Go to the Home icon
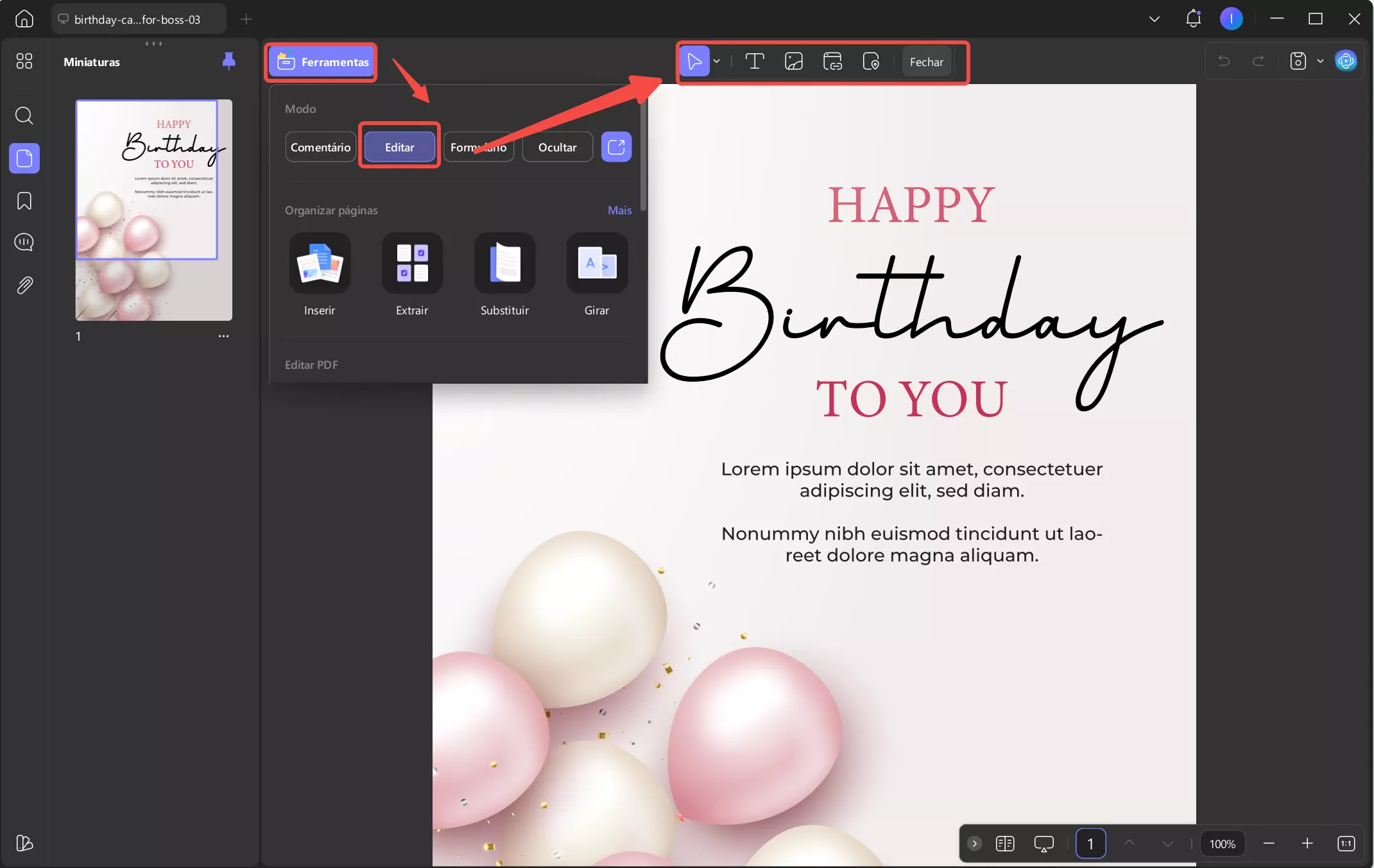Viewport: 1374px width, 868px height. 24,19
